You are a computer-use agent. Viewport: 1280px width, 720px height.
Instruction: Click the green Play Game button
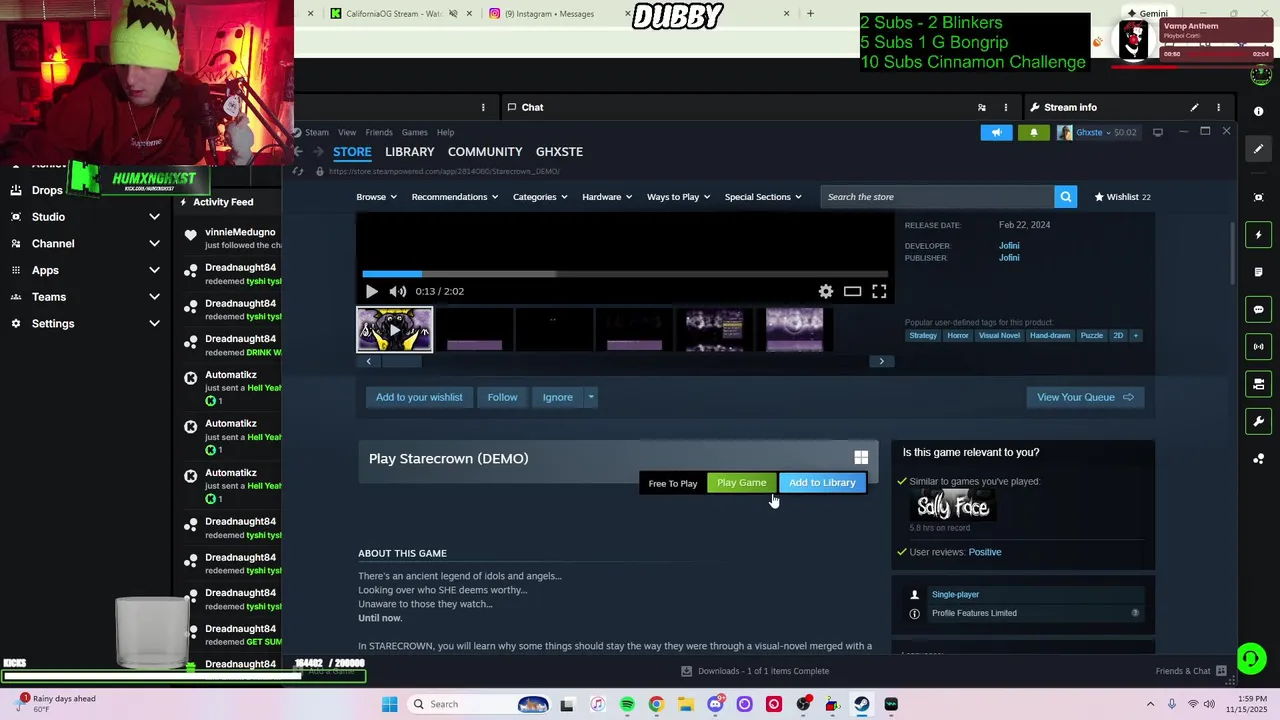point(741,483)
